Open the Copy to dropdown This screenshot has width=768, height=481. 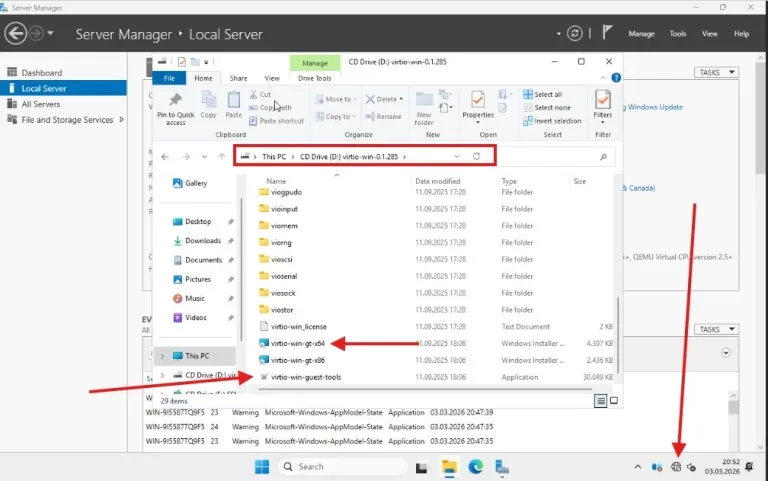336,116
